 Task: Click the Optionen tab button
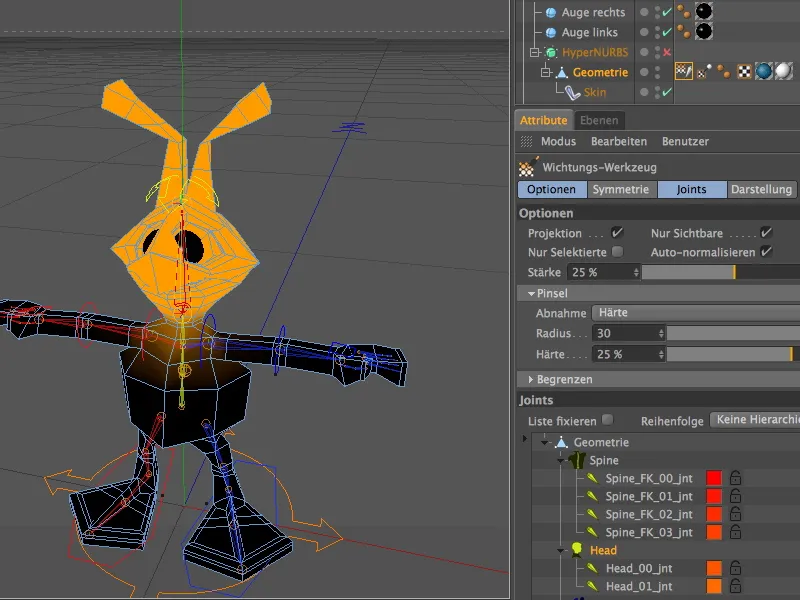[x=552, y=189]
